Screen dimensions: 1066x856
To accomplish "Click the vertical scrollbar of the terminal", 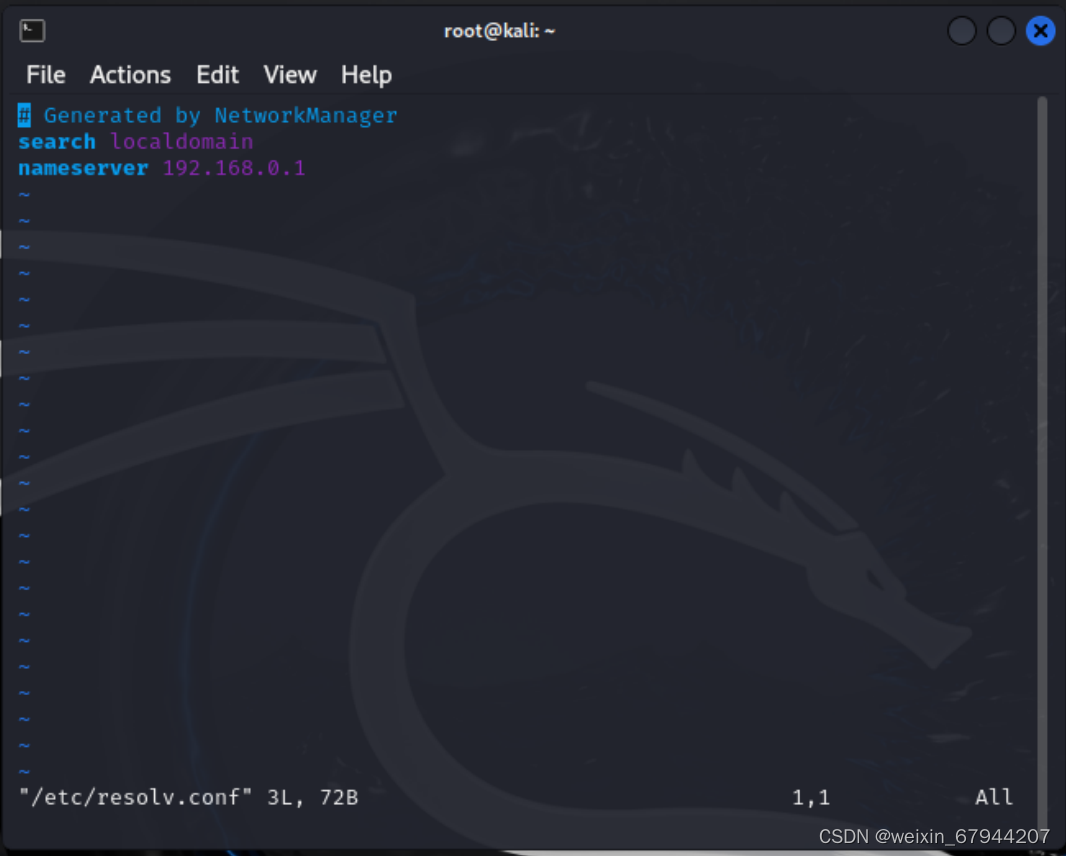I will tap(1042, 462).
